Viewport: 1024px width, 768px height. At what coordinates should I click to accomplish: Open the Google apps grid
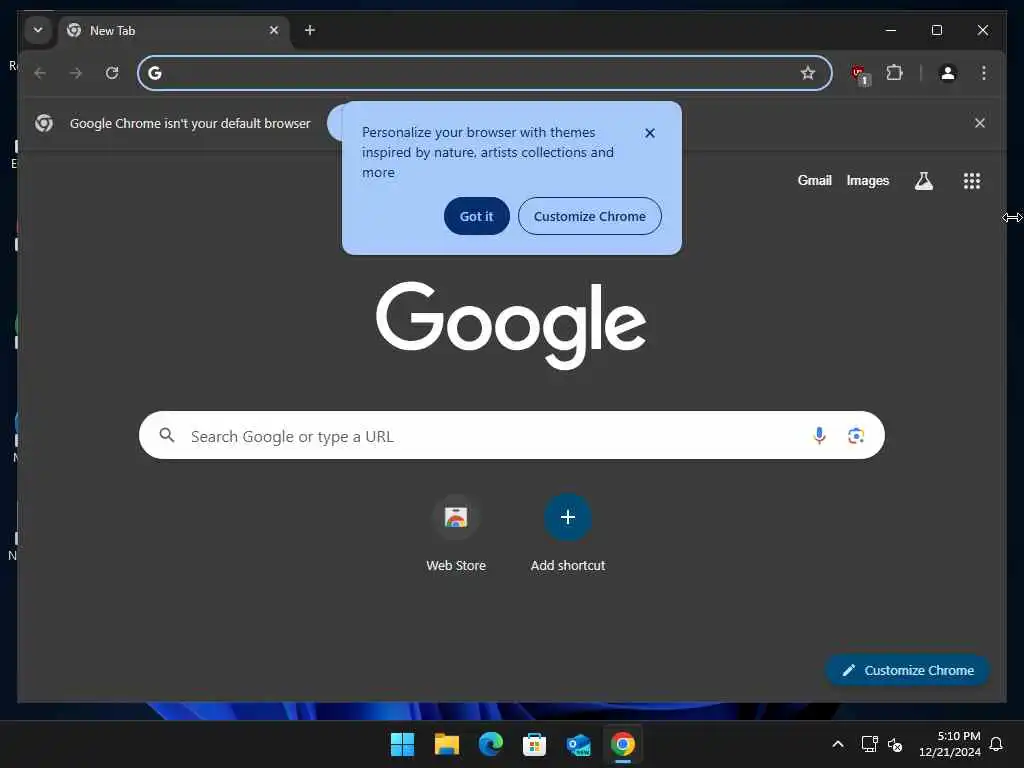coord(972,181)
